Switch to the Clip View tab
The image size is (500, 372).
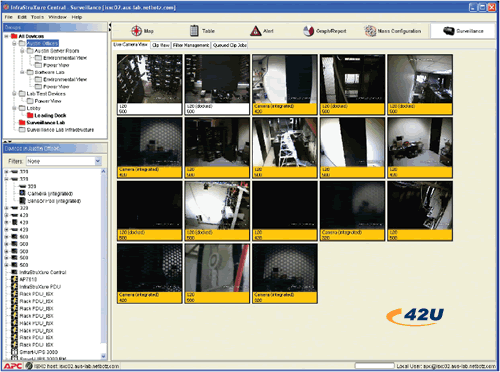(161, 45)
